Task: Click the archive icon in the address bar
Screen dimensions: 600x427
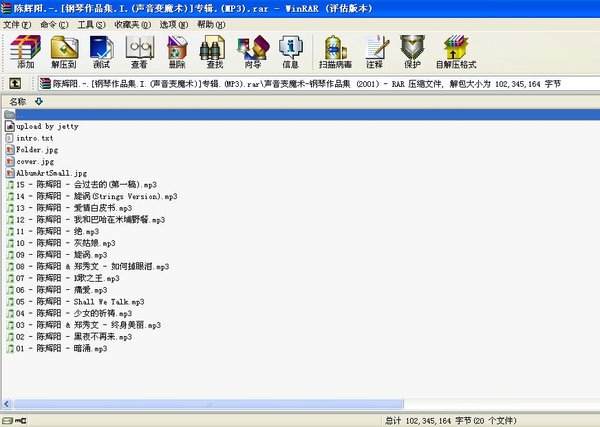Action: click(45, 83)
